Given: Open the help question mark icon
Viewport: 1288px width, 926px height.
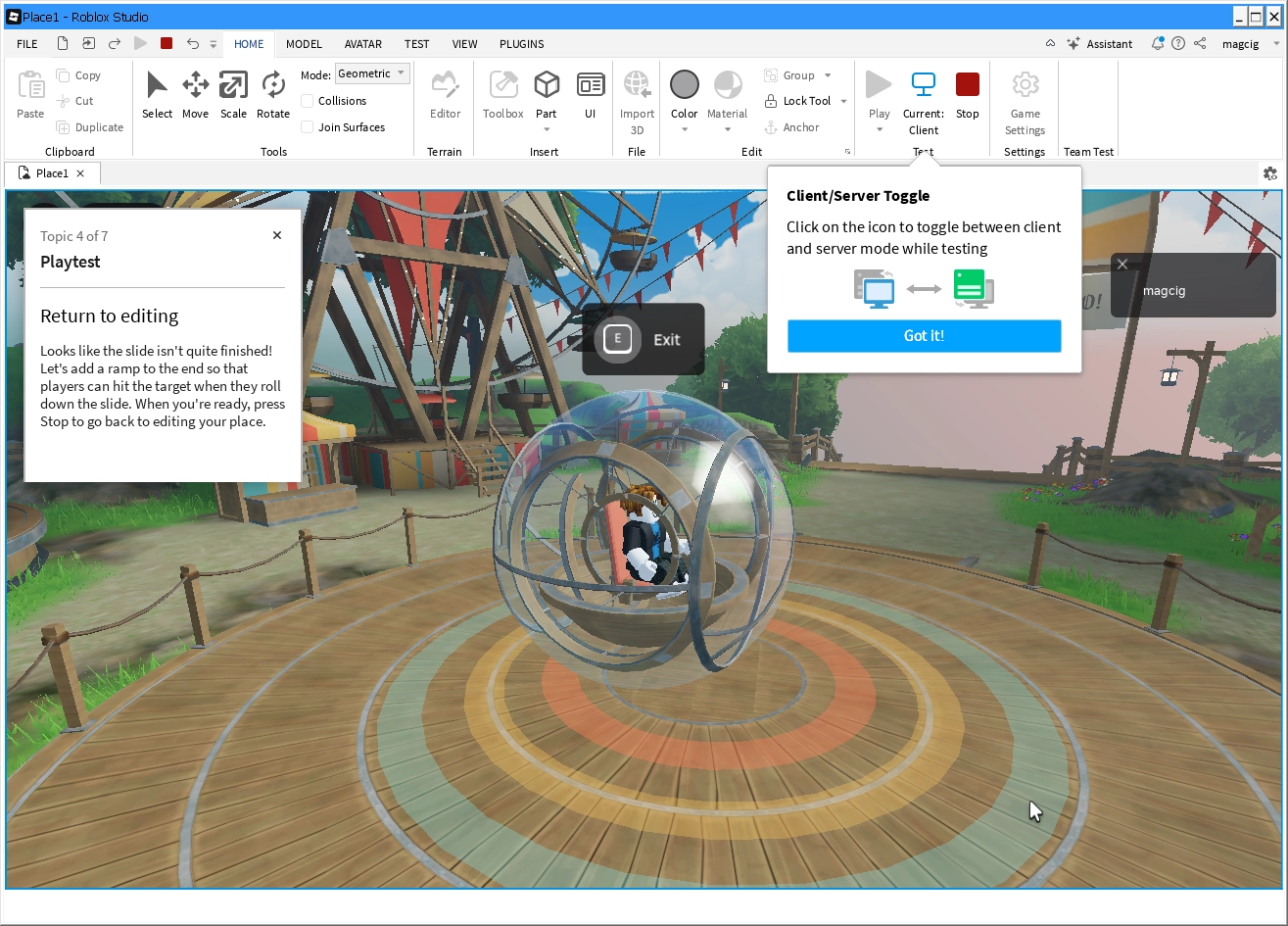Looking at the screenshot, I should 1178,44.
